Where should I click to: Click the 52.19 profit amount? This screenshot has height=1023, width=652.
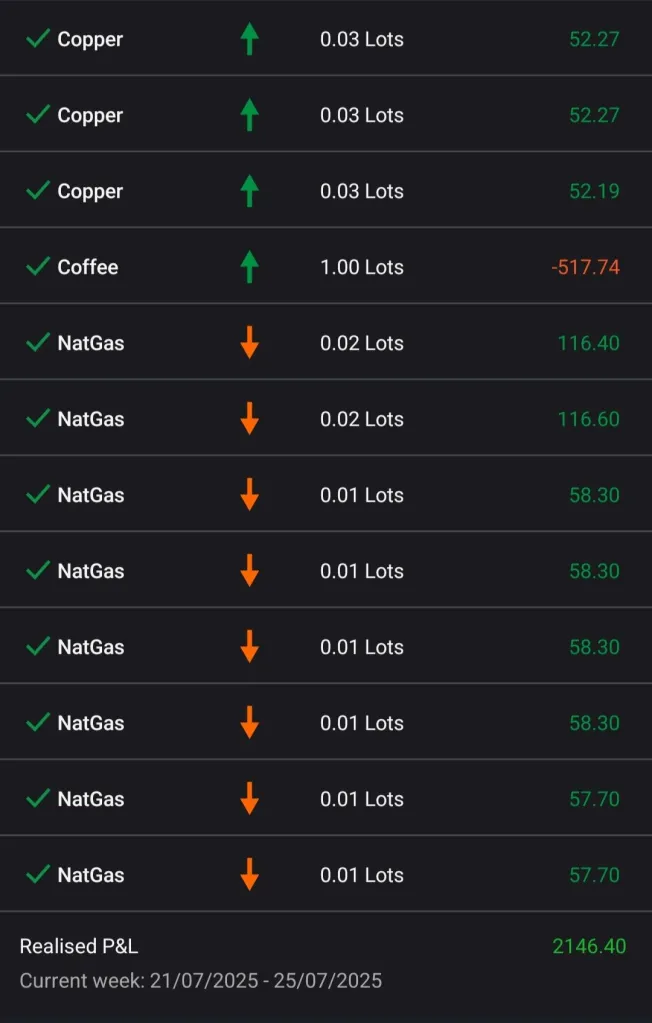click(x=594, y=191)
